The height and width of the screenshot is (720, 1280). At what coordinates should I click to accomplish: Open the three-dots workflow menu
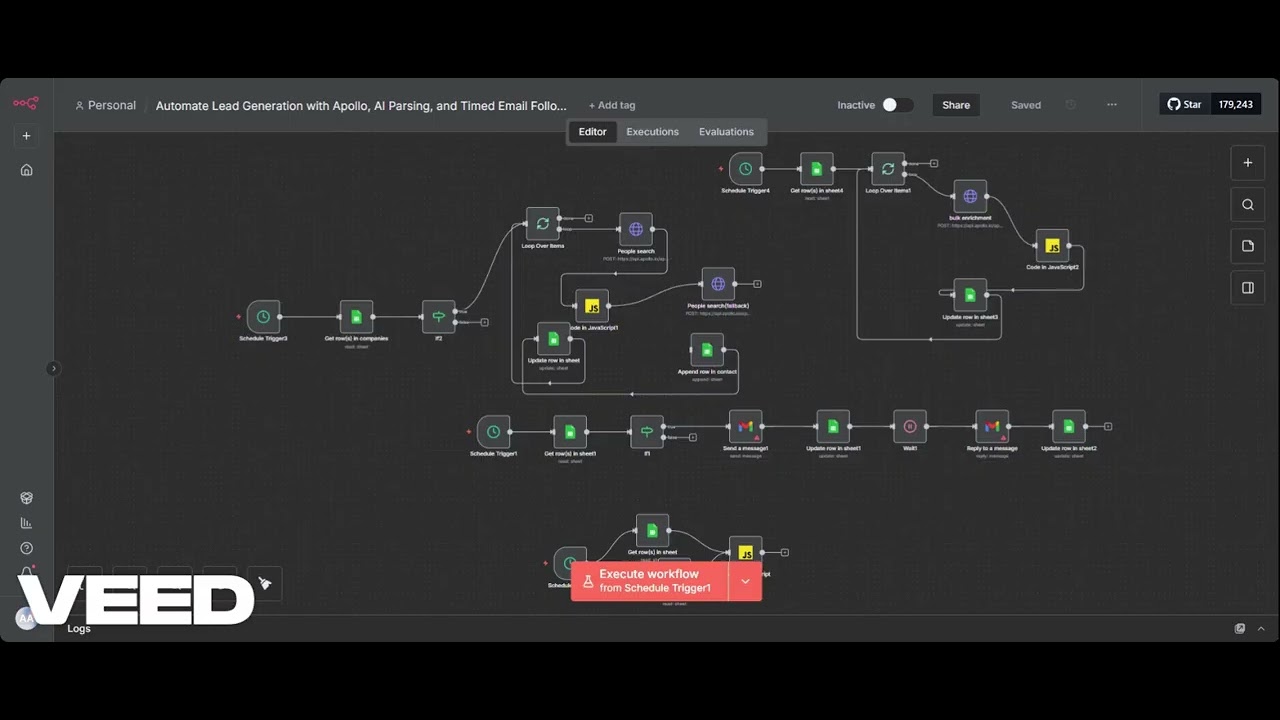pyautogui.click(x=1112, y=105)
